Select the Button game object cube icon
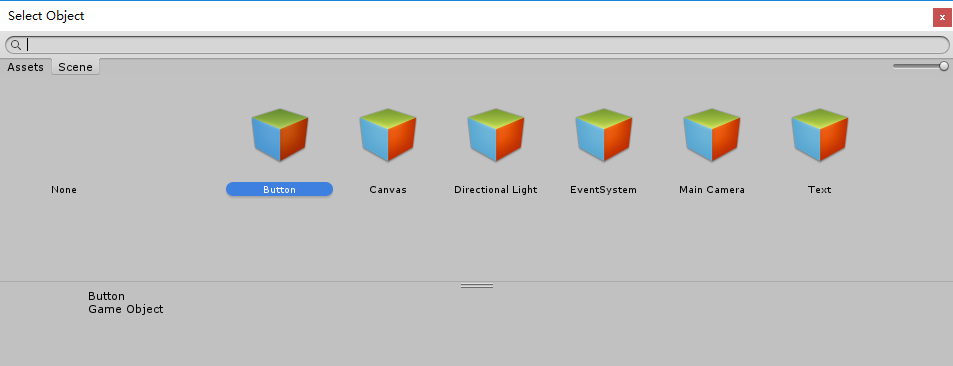The width and height of the screenshot is (953, 366). (280, 135)
